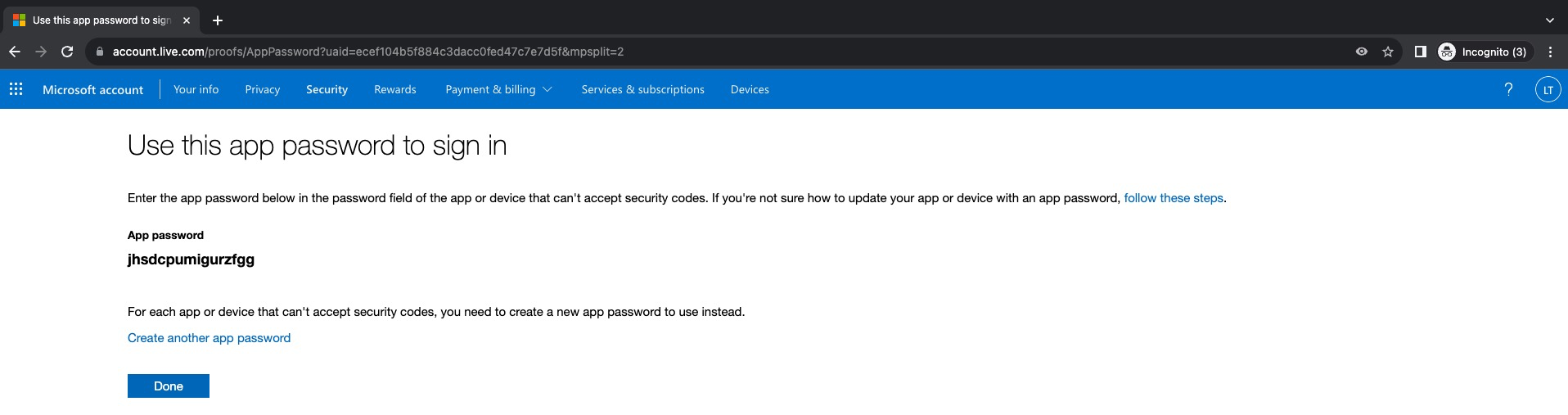The height and width of the screenshot is (415, 1568).
Task: Click the browser back arrow
Action: (x=15, y=52)
